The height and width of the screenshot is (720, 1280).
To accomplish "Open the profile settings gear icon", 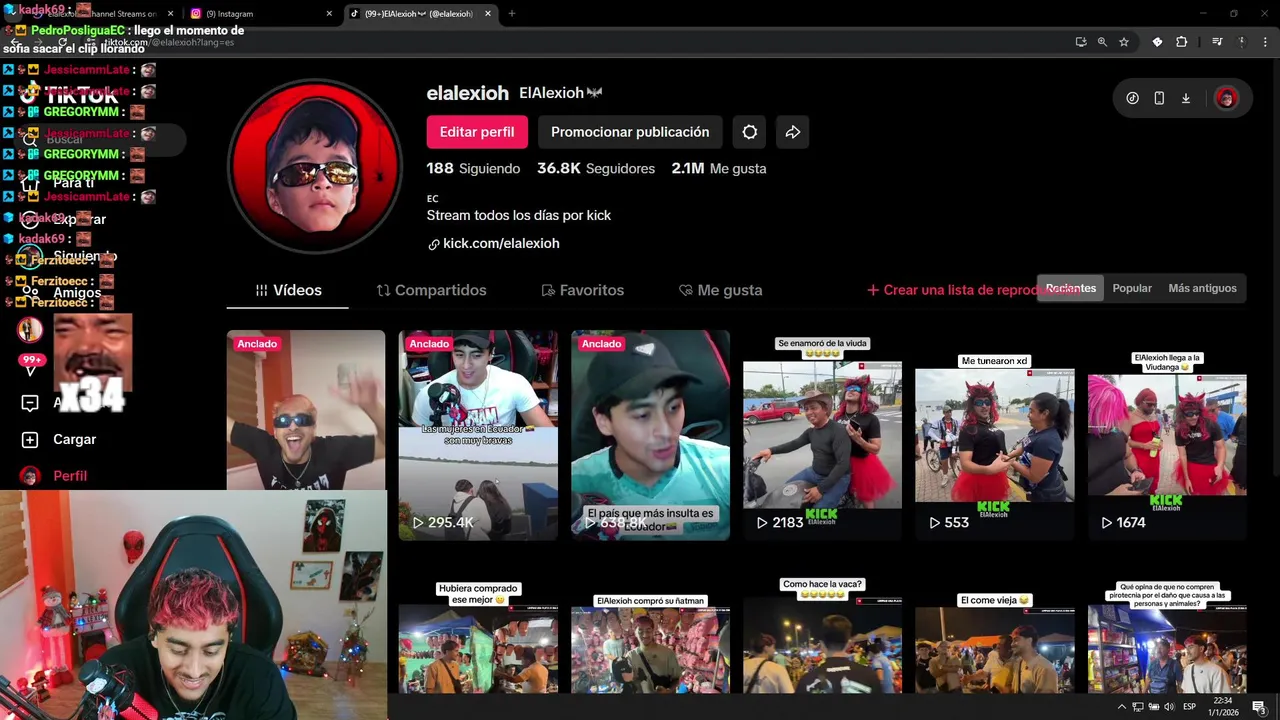I will [750, 132].
